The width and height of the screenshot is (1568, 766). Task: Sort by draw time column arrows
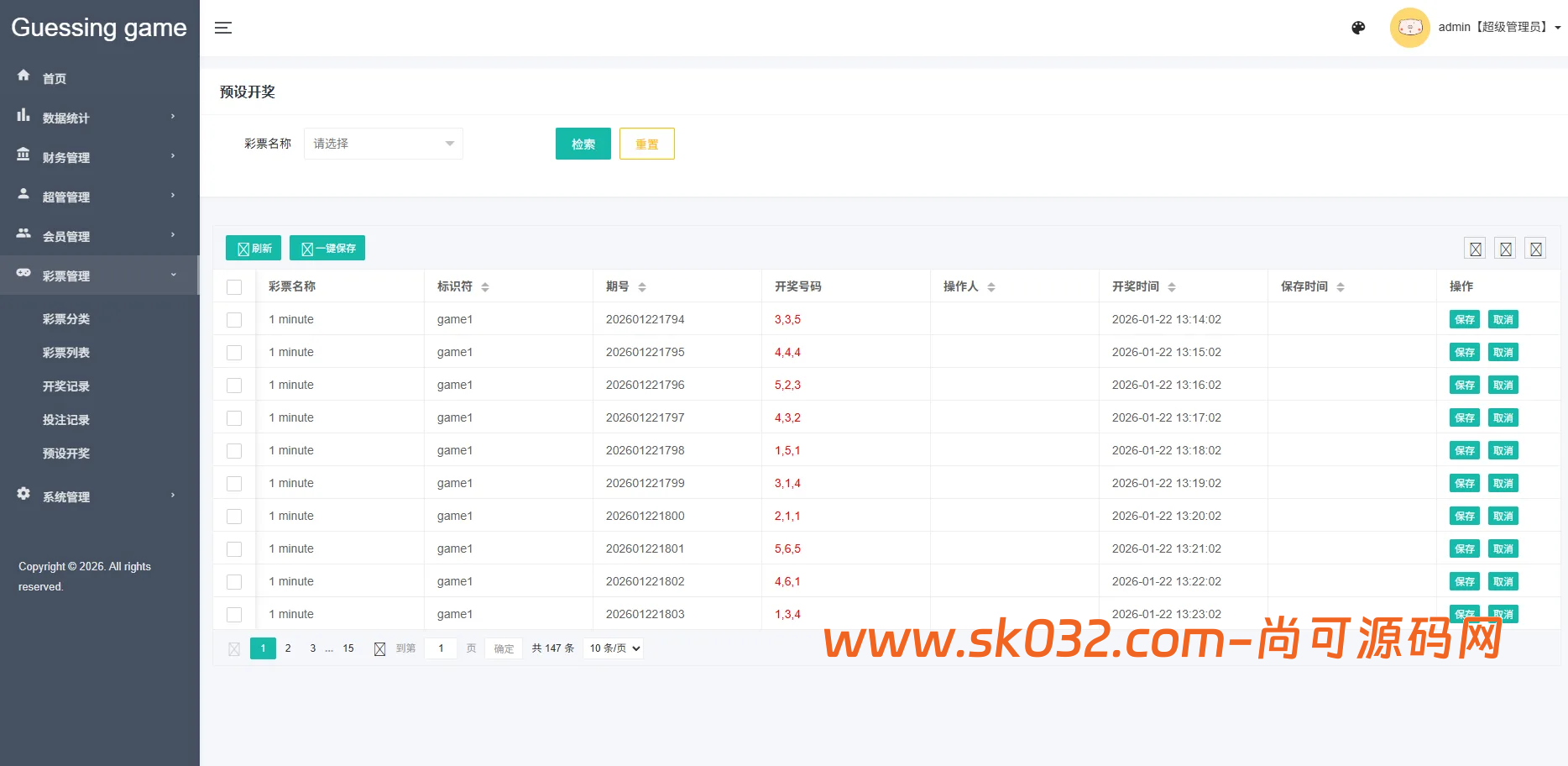[x=1172, y=287]
